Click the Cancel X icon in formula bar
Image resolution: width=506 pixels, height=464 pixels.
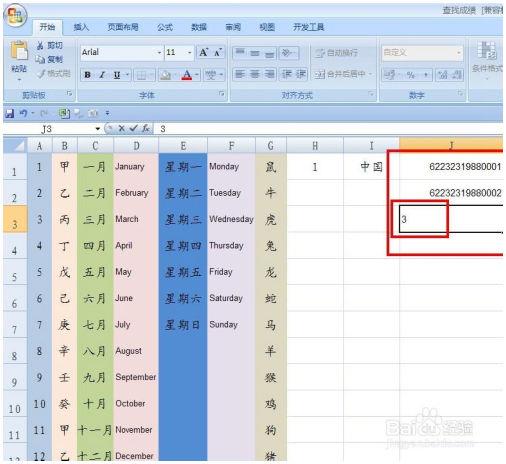(x=121, y=128)
